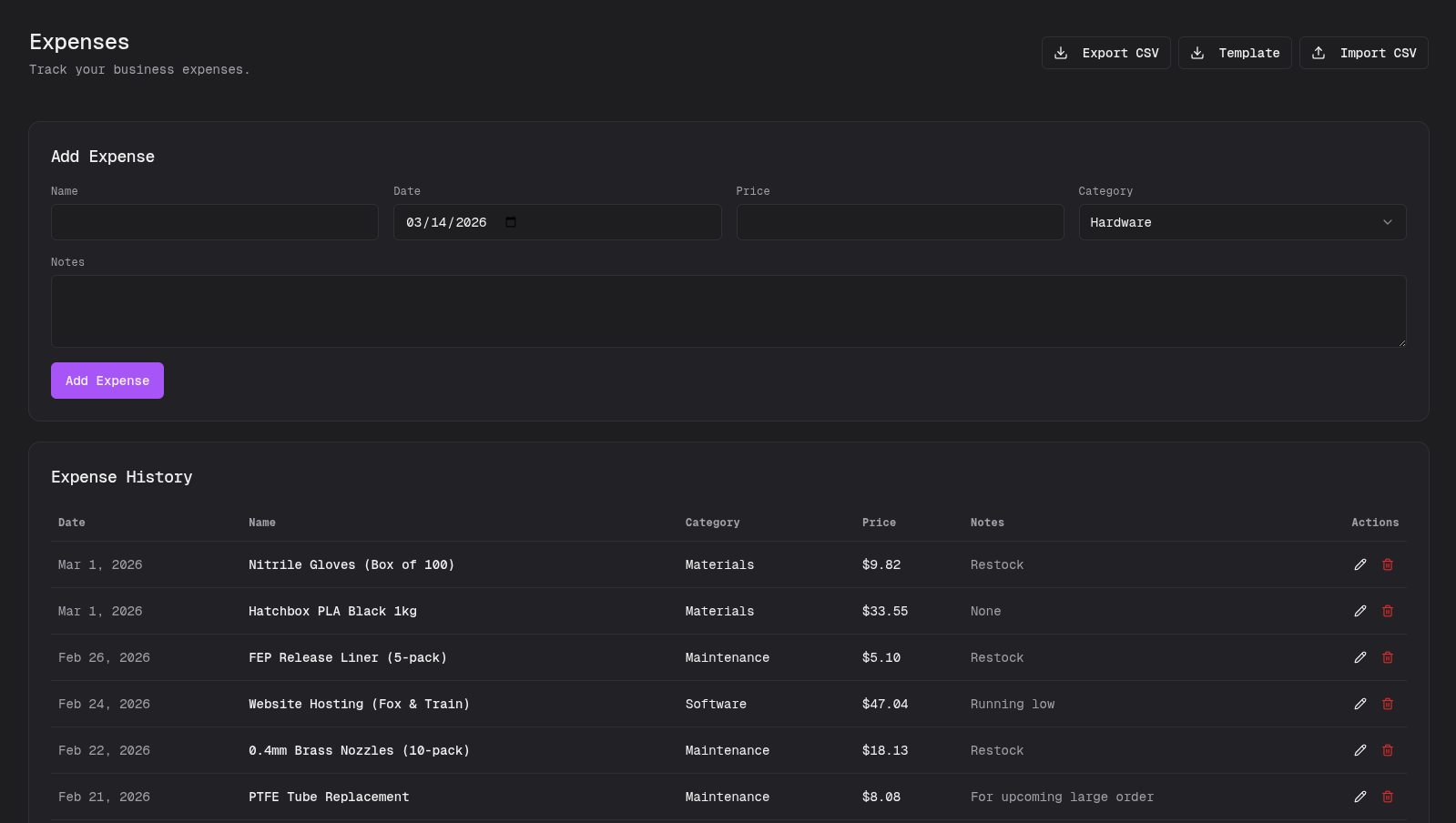Click the $5.10 price value
This screenshot has height=823, width=1456.
[x=881, y=657]
